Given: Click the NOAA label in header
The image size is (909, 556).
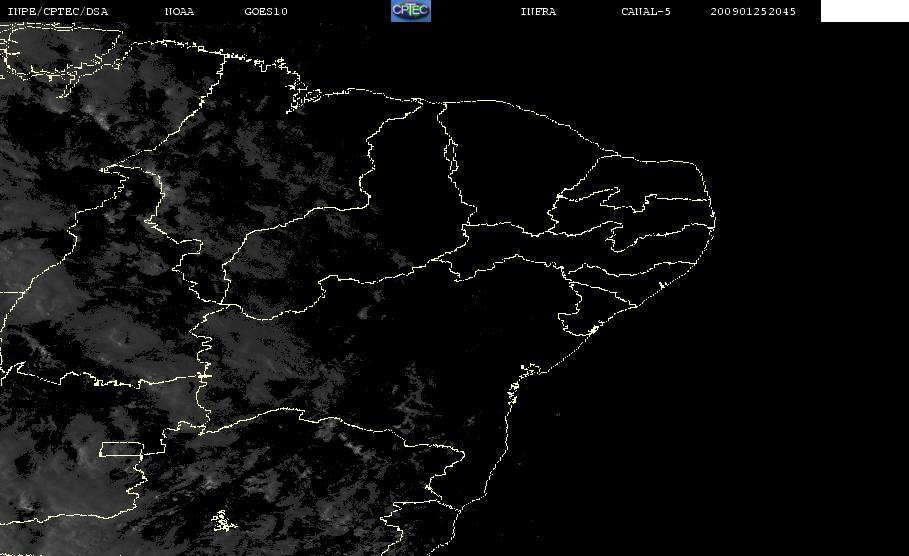Looking at the screenshot, I should click(179, 12).
